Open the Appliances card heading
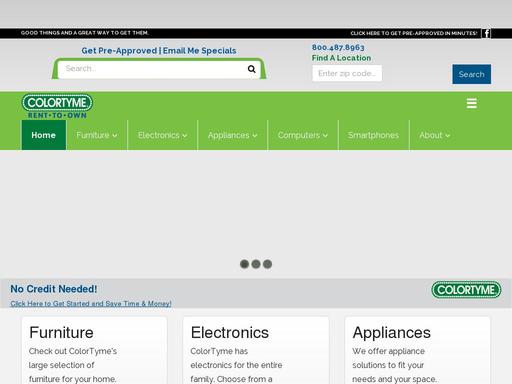Screen dimensions: 512x384 392,333
